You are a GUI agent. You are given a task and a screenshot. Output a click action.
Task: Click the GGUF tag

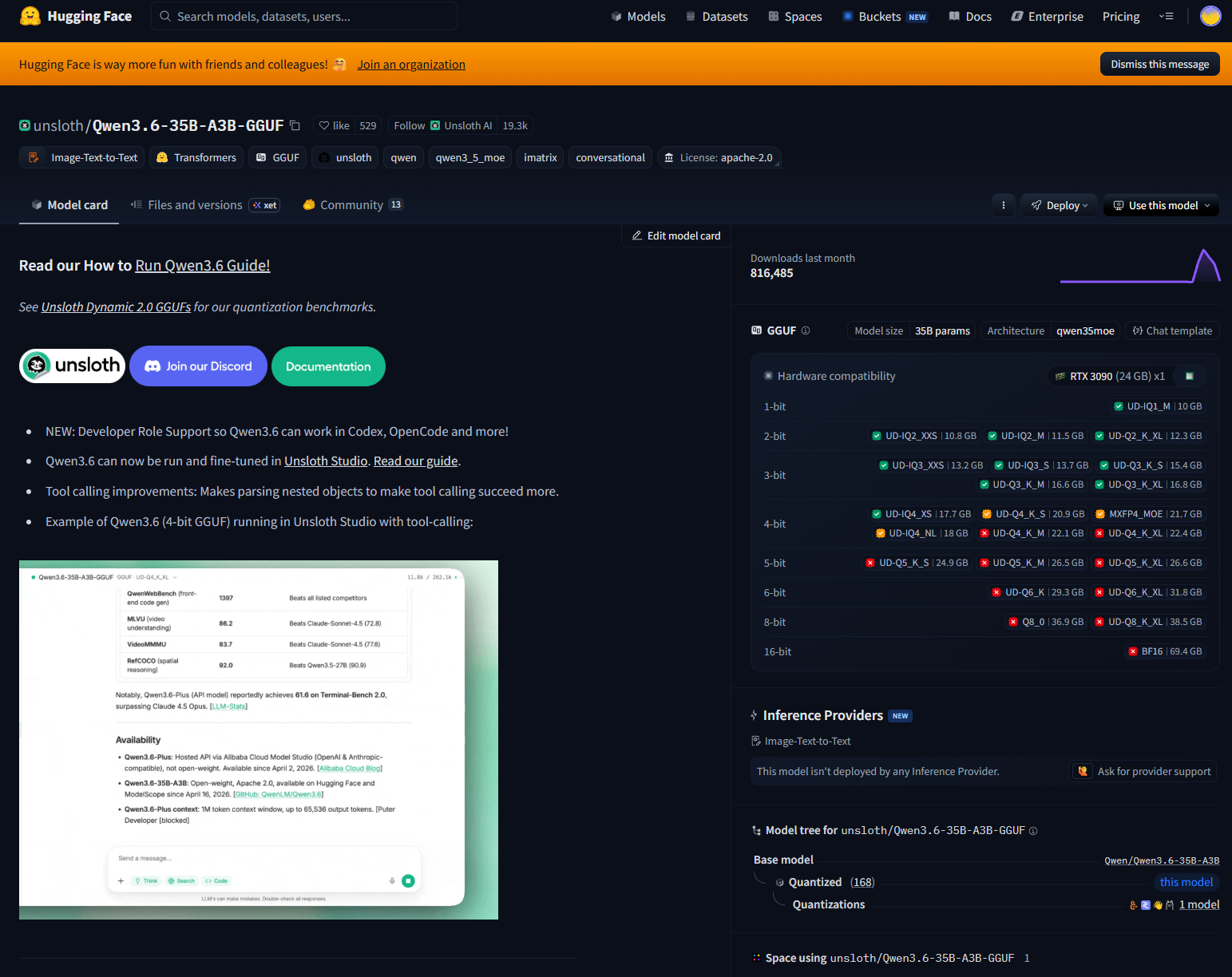(277, 157)
